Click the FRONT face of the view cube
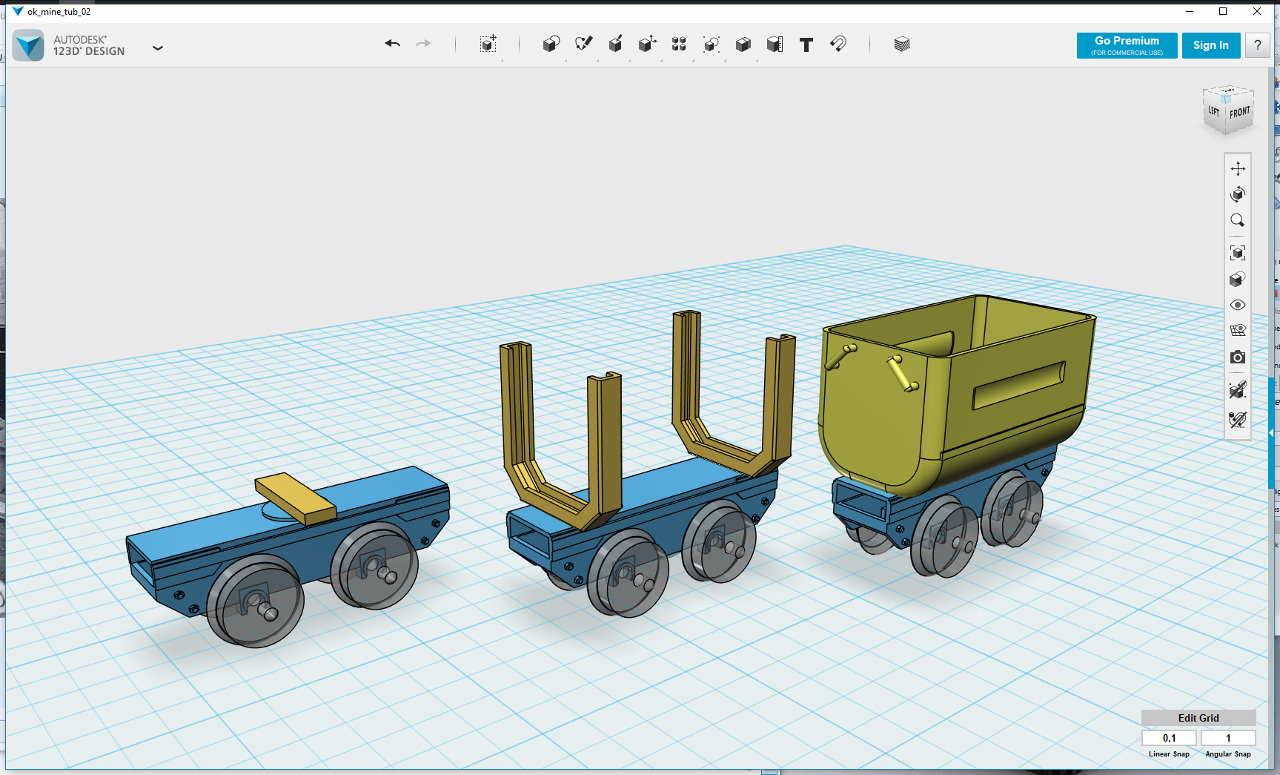Image resolution: width=1280 pixels, height=775 pixels. tap(1240, 113)
